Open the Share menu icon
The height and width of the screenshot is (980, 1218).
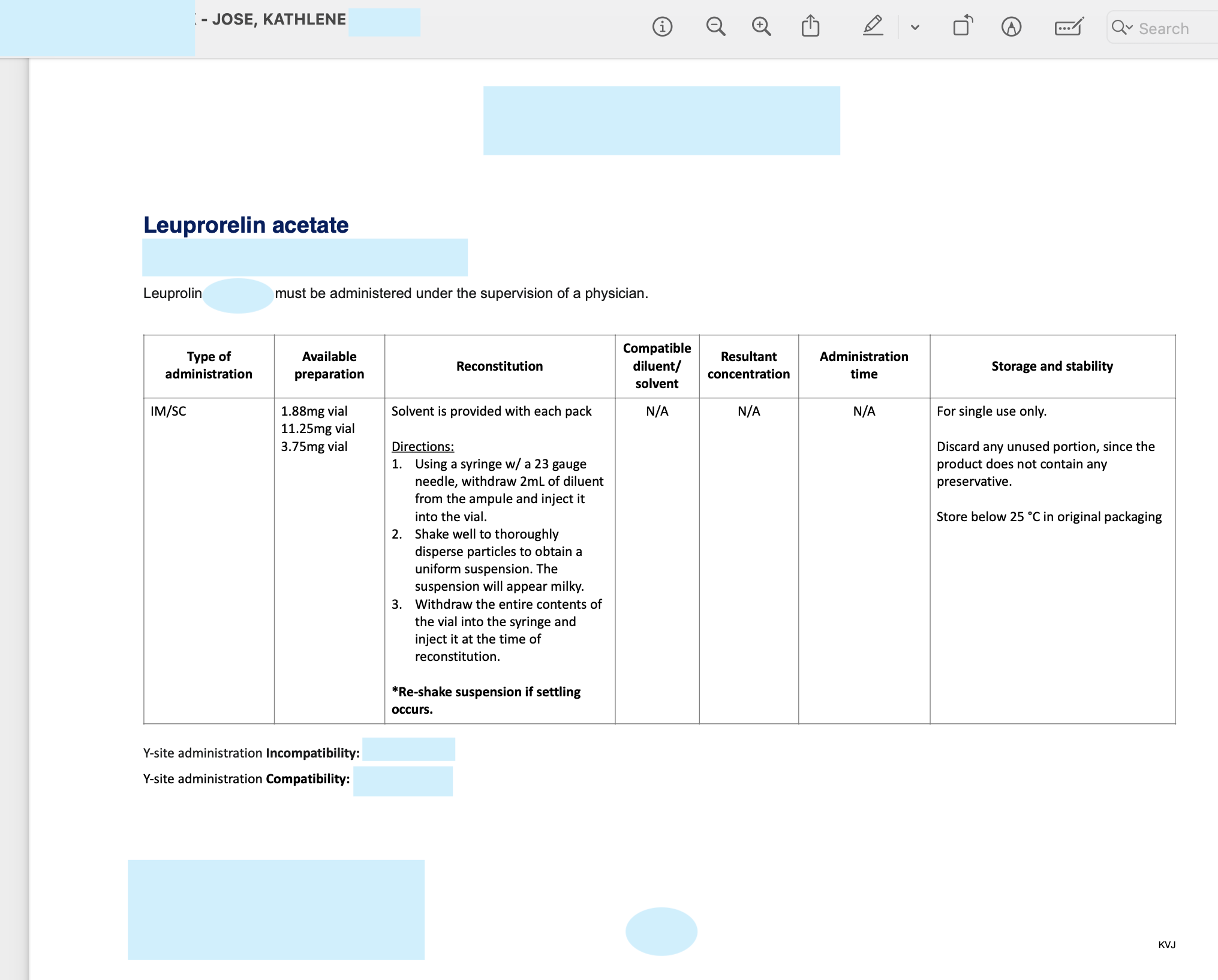tap(810, 26)
